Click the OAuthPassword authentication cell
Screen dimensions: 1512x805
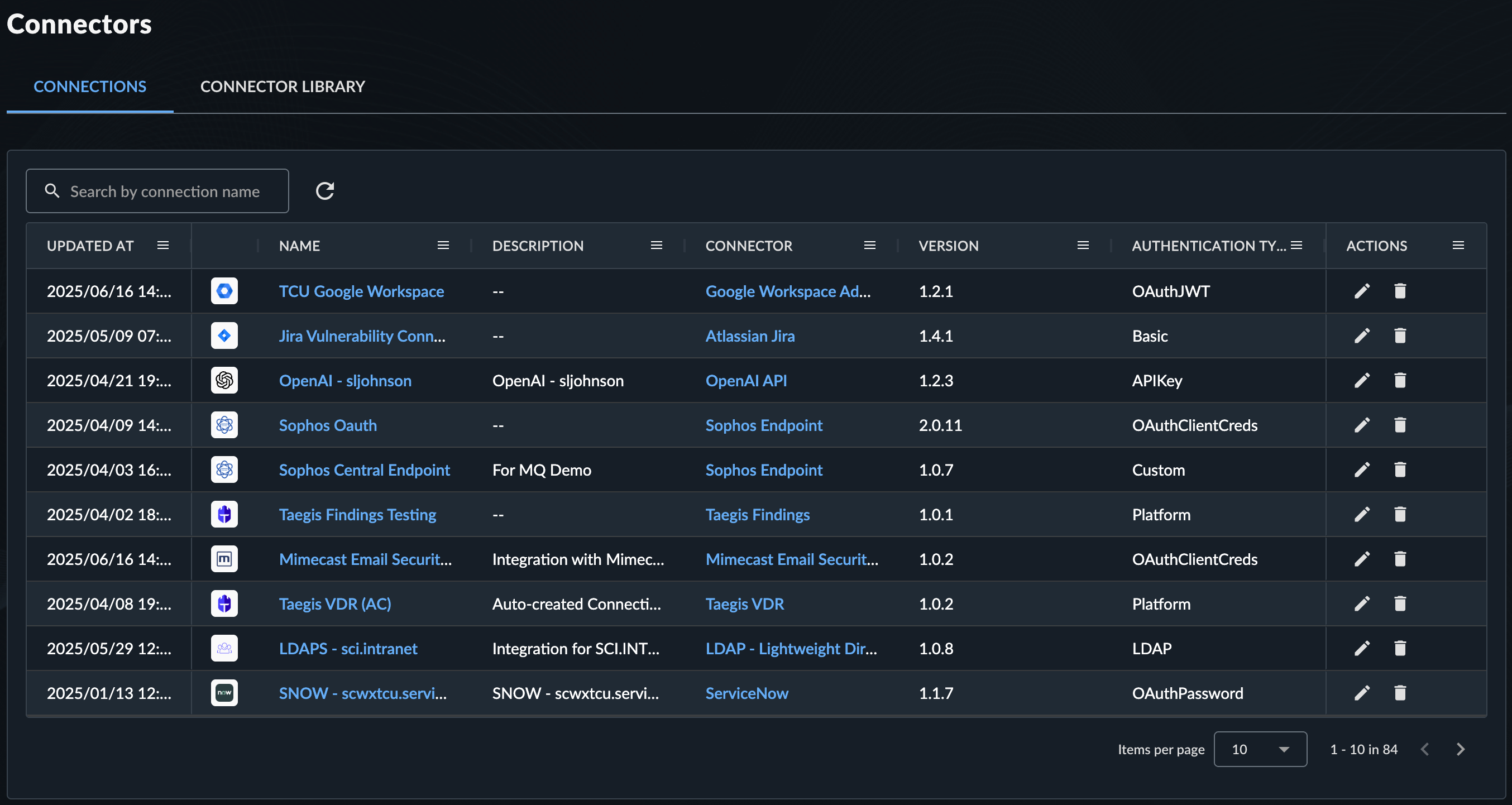[x=1187, y=692]
